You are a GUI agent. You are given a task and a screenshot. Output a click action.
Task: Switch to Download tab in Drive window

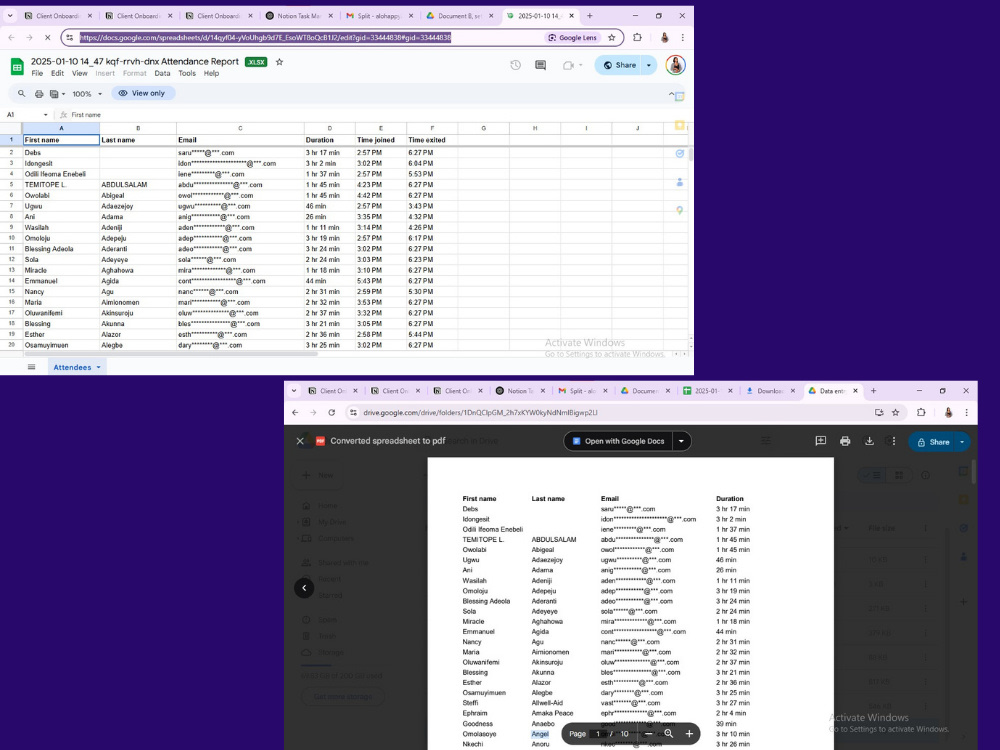tap(769, 391)
